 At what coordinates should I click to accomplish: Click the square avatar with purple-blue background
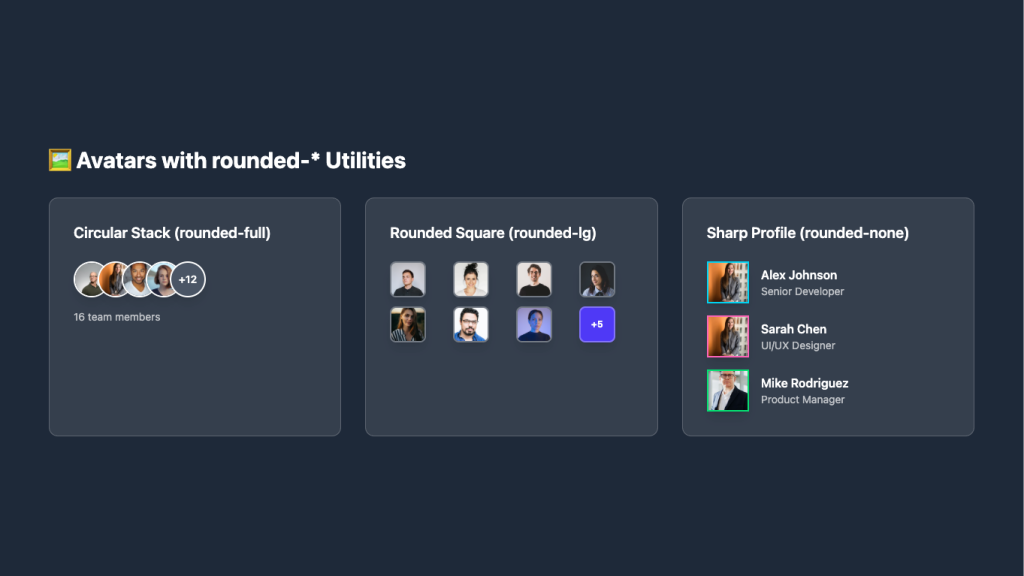[x=534, y=324]
